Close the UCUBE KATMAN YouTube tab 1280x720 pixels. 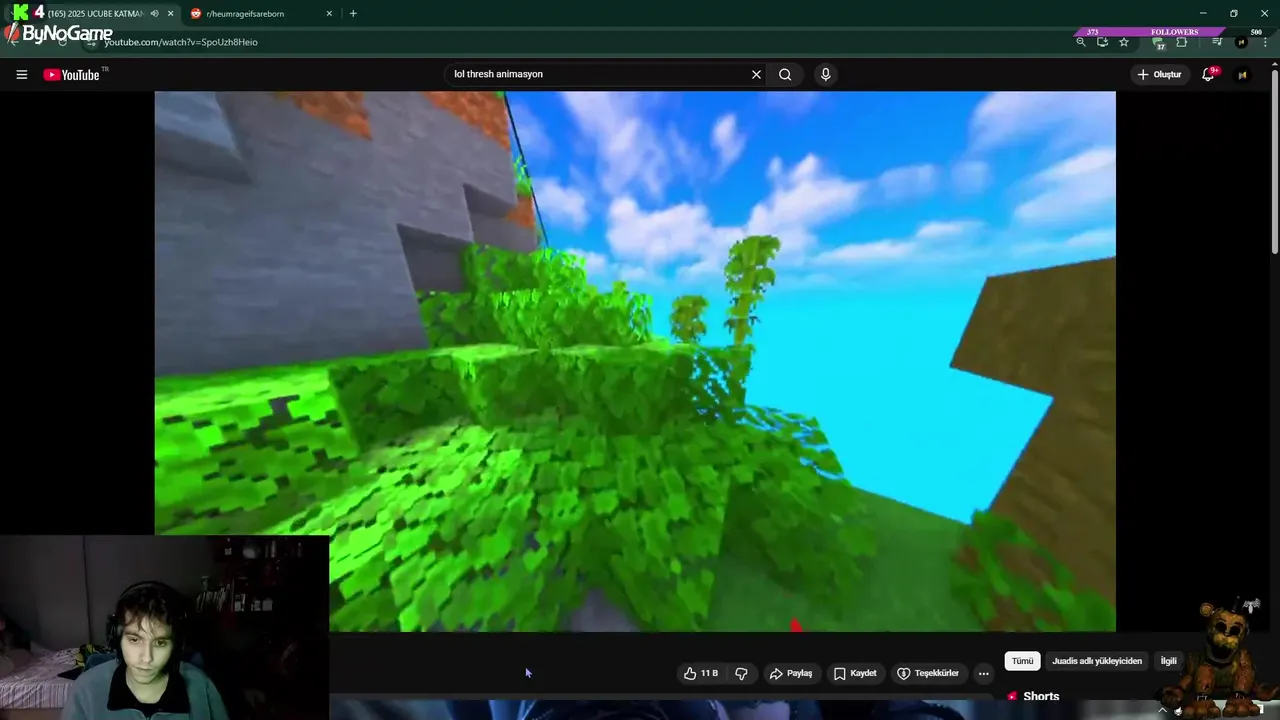[170, 14]
